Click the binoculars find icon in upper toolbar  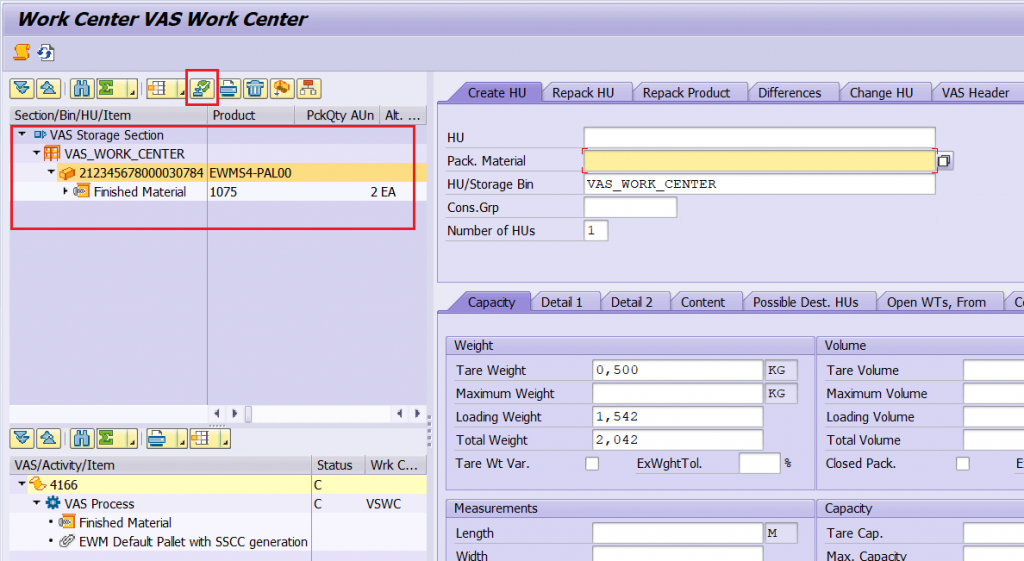(x=82, y=88)
